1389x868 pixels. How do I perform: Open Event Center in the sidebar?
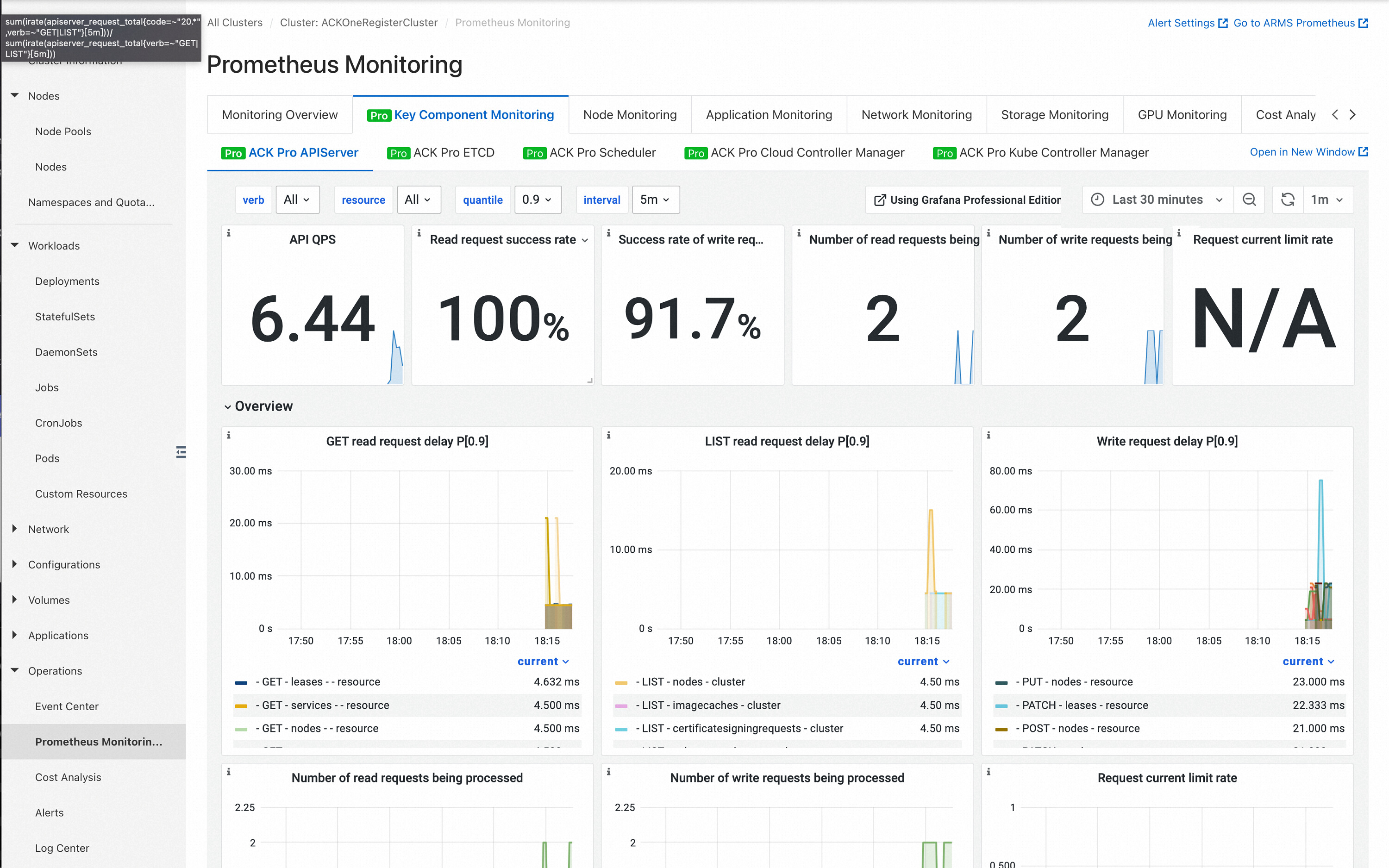pos(67,706)
